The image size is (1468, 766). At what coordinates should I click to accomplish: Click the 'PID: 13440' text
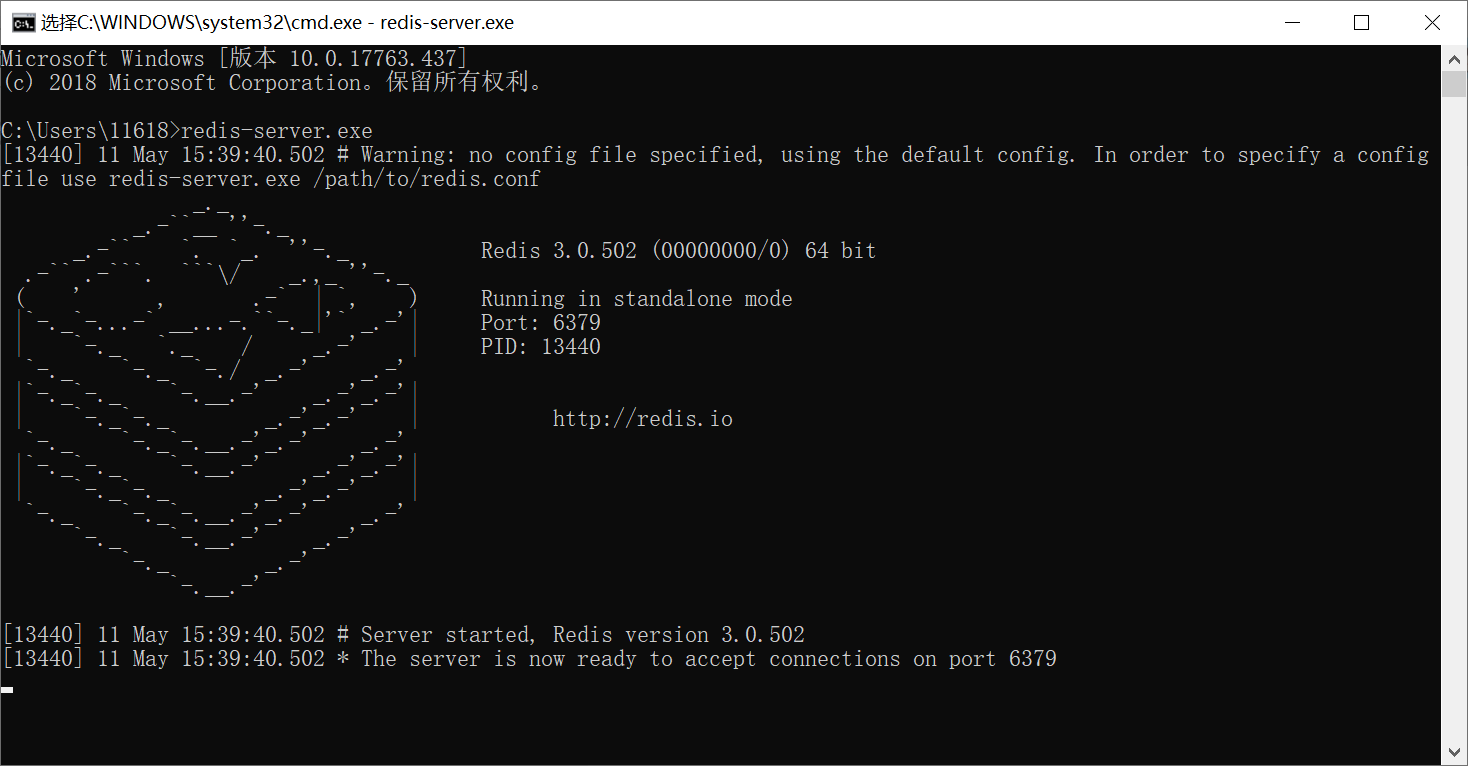point(540,347)
